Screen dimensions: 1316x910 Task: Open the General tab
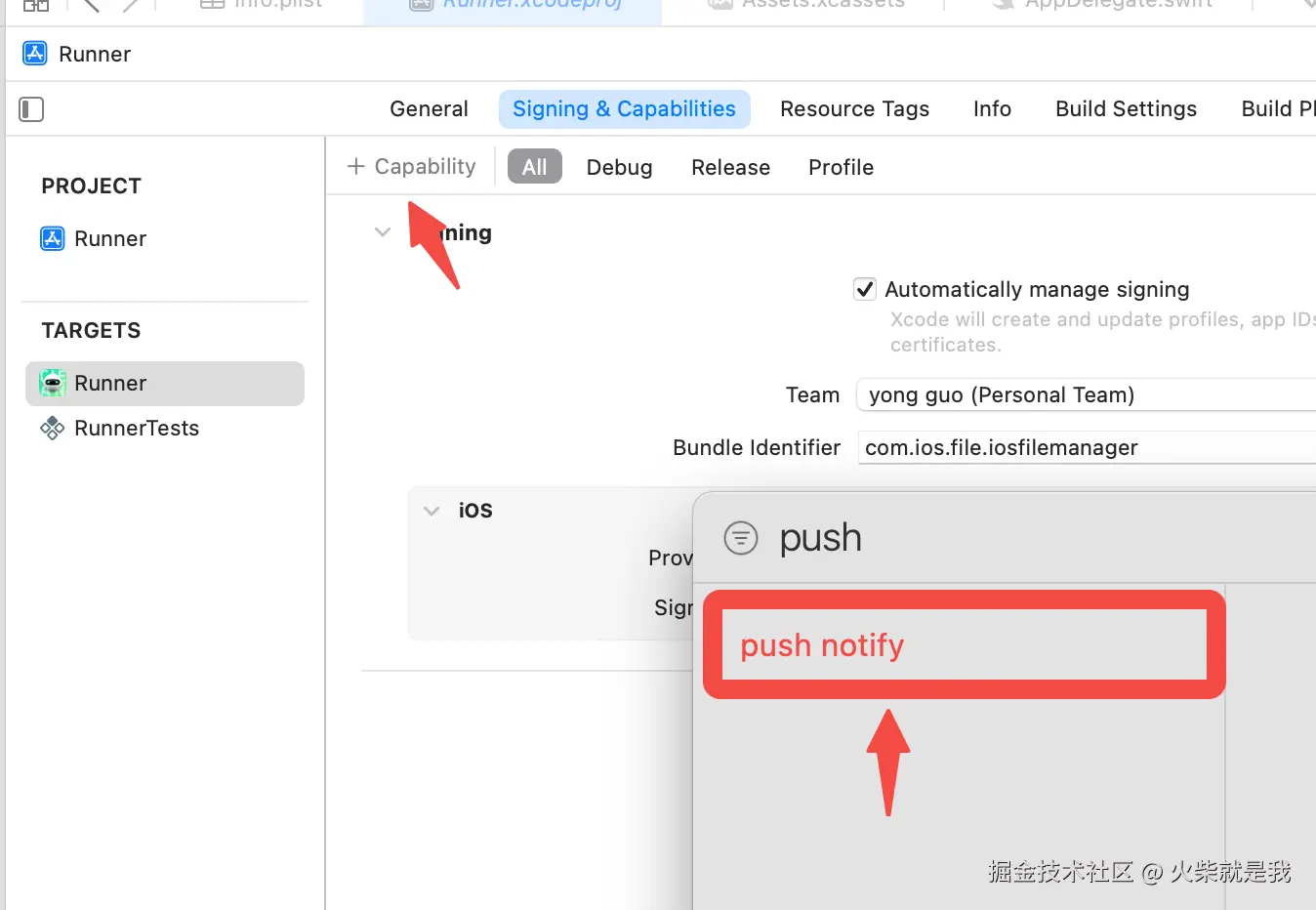tap(429, 109)
